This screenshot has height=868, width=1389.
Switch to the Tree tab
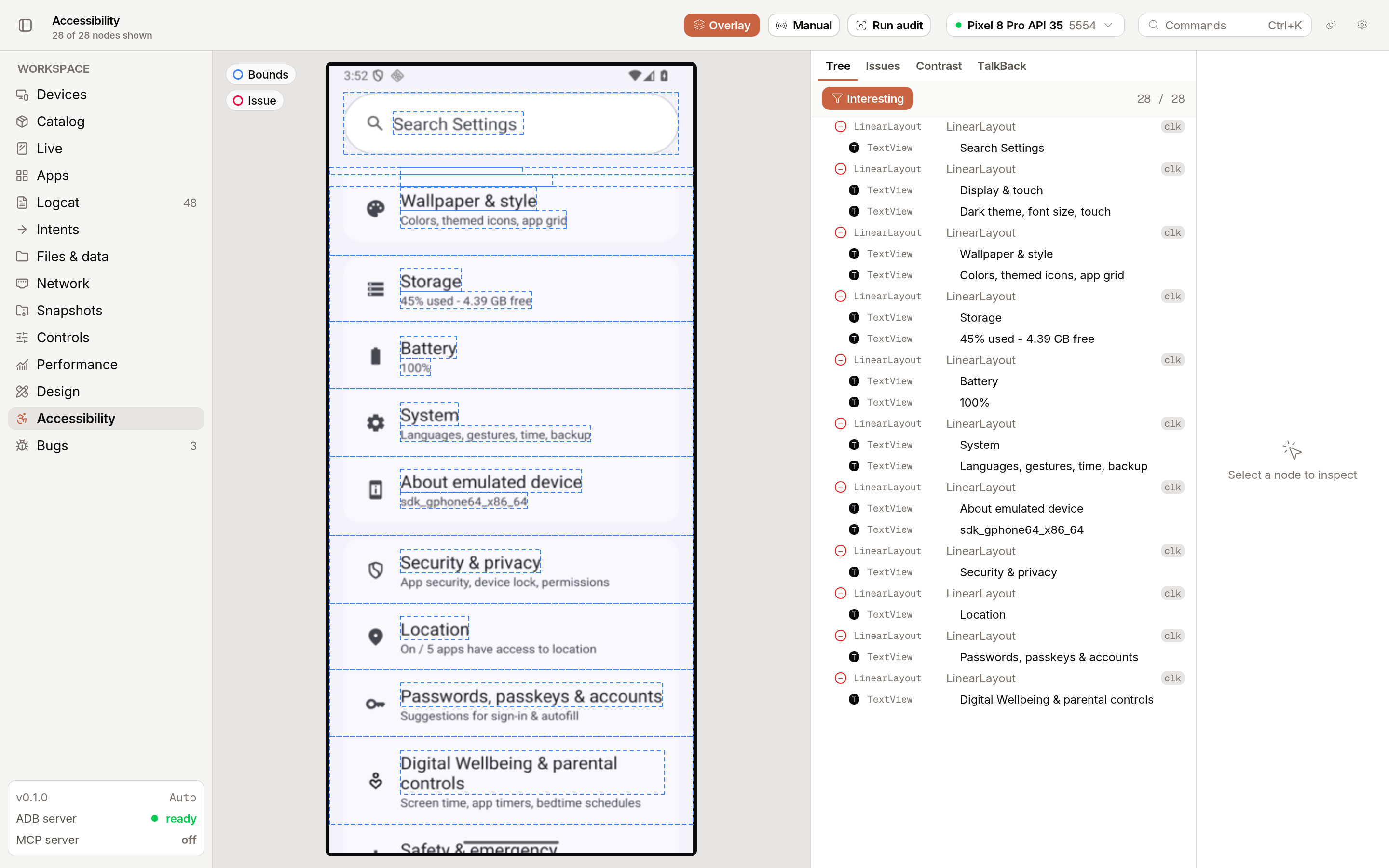point(837,66)
